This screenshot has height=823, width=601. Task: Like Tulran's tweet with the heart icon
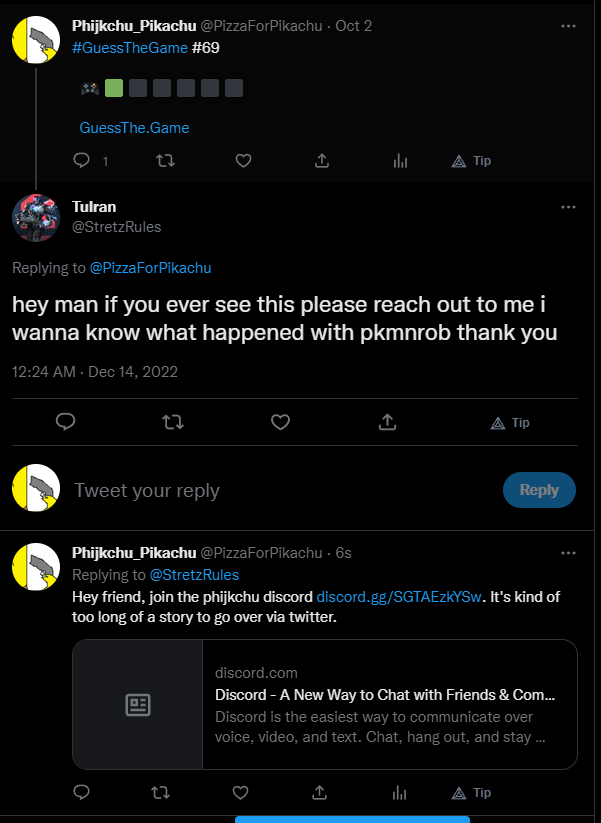280,422
